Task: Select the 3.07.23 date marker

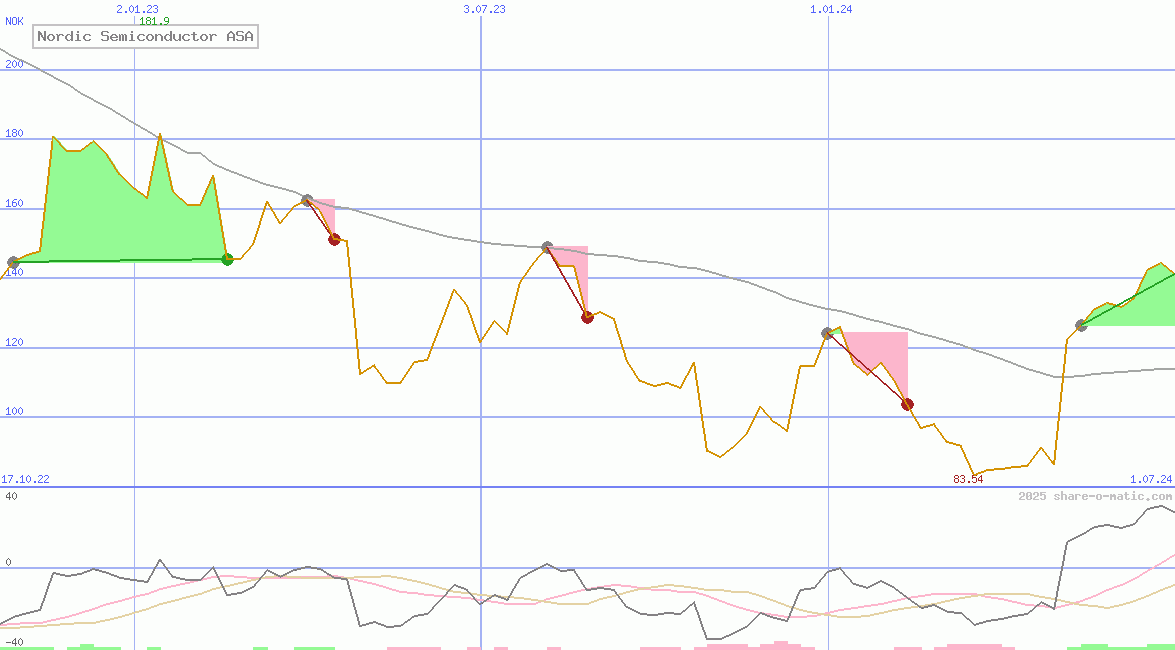Action: [484, 9]
